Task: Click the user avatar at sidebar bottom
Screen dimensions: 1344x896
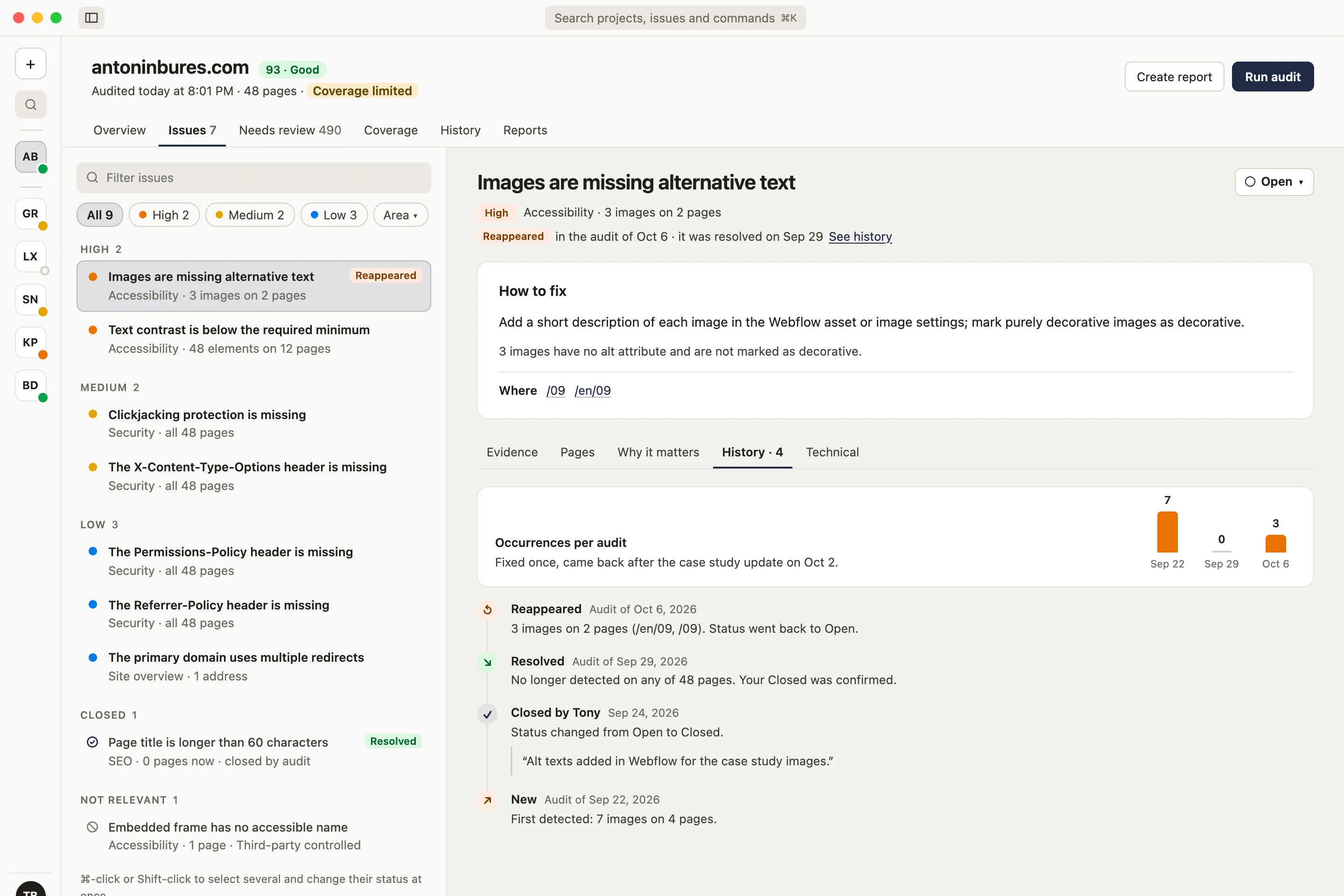Action: [30, 889]
